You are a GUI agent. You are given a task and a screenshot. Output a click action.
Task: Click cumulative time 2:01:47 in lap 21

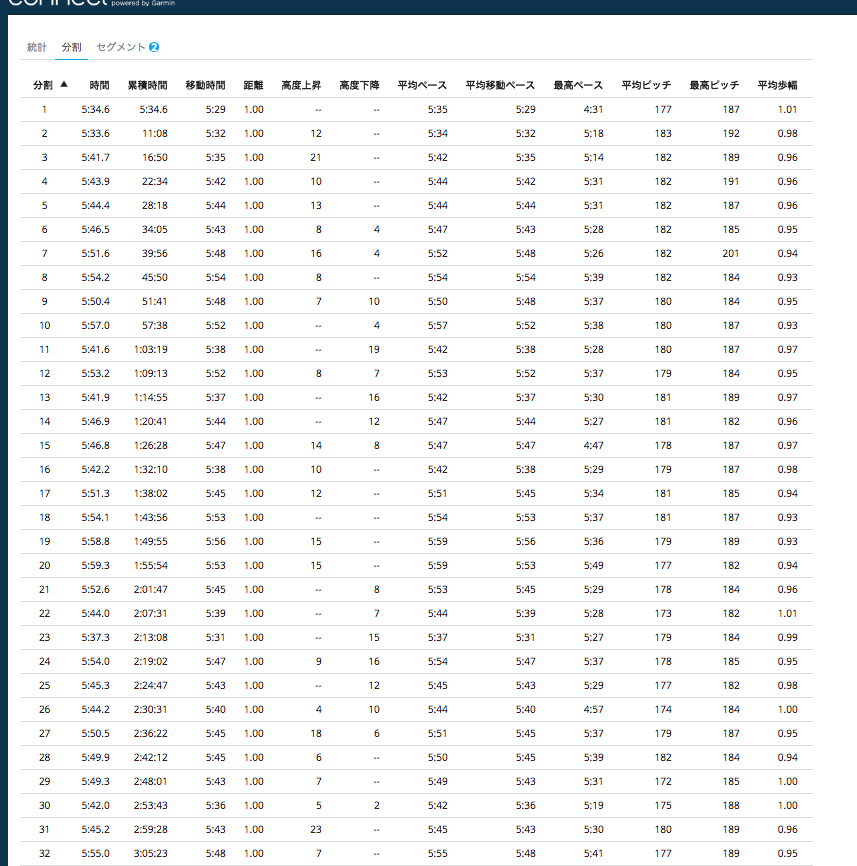coord(151,590)
